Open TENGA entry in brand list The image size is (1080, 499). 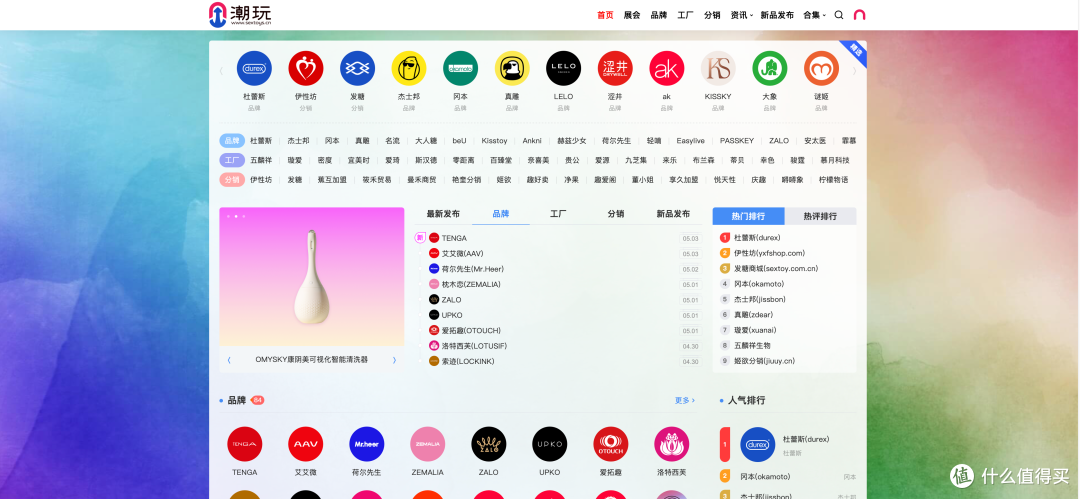[454, 238]
